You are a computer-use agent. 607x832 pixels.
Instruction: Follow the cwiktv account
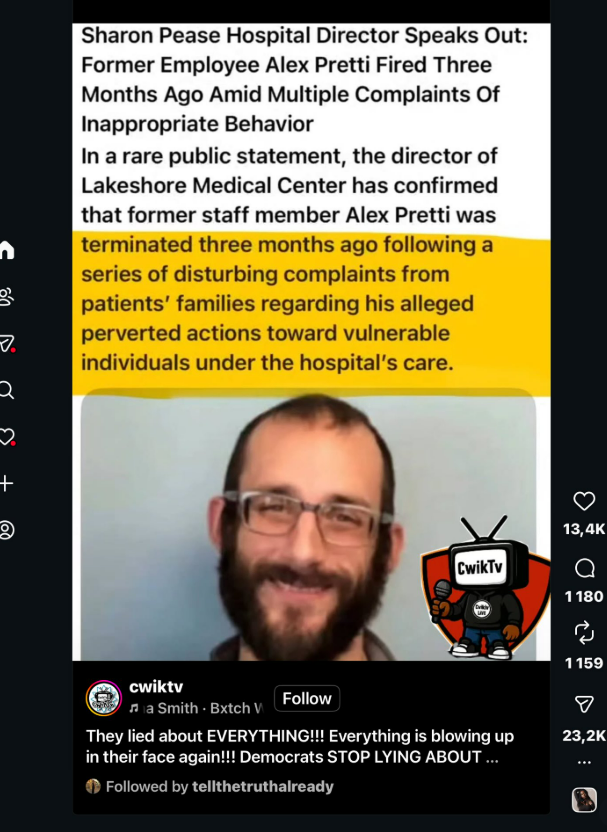click(307, 698)
